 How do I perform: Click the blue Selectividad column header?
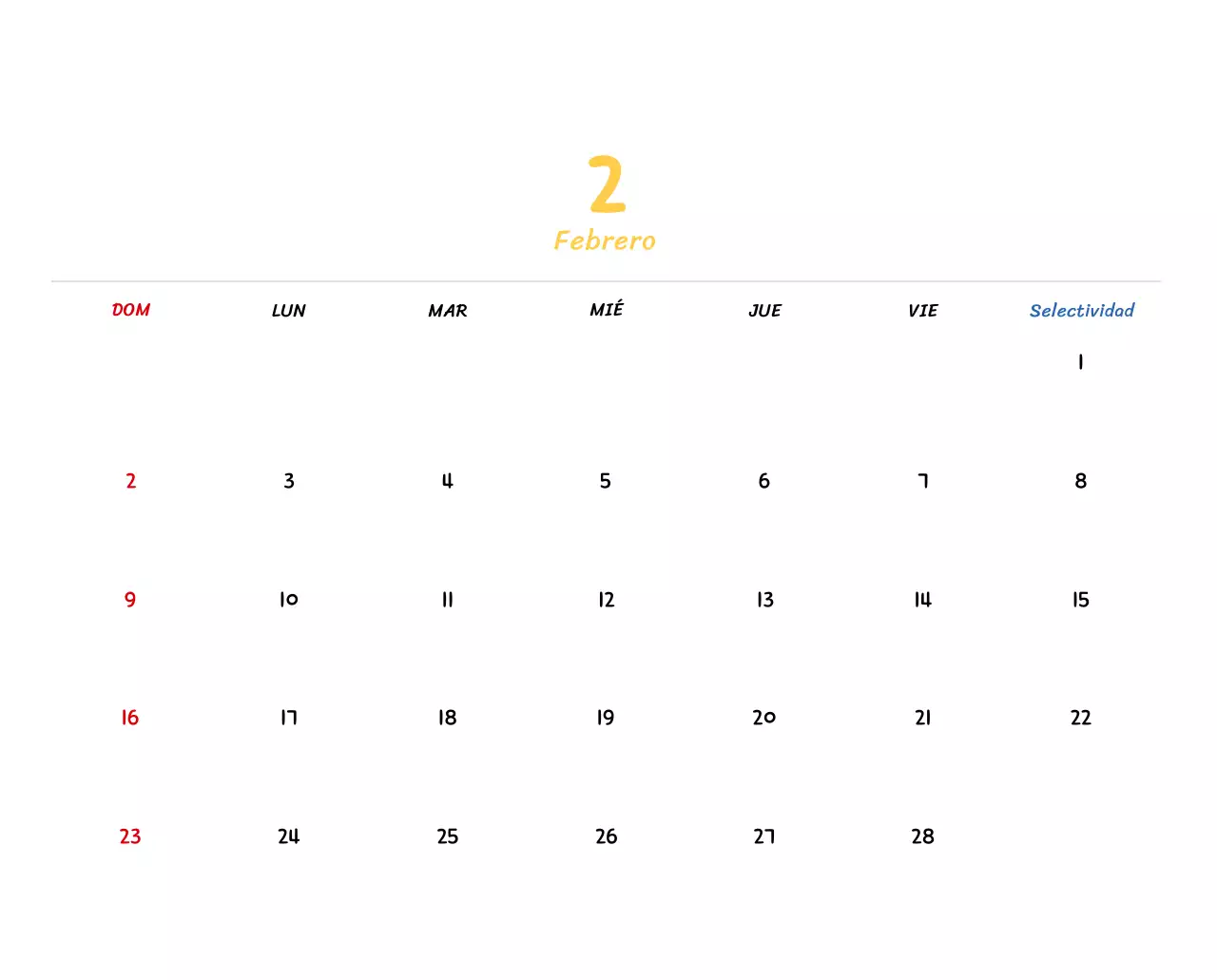click(x=1081, y=311)
